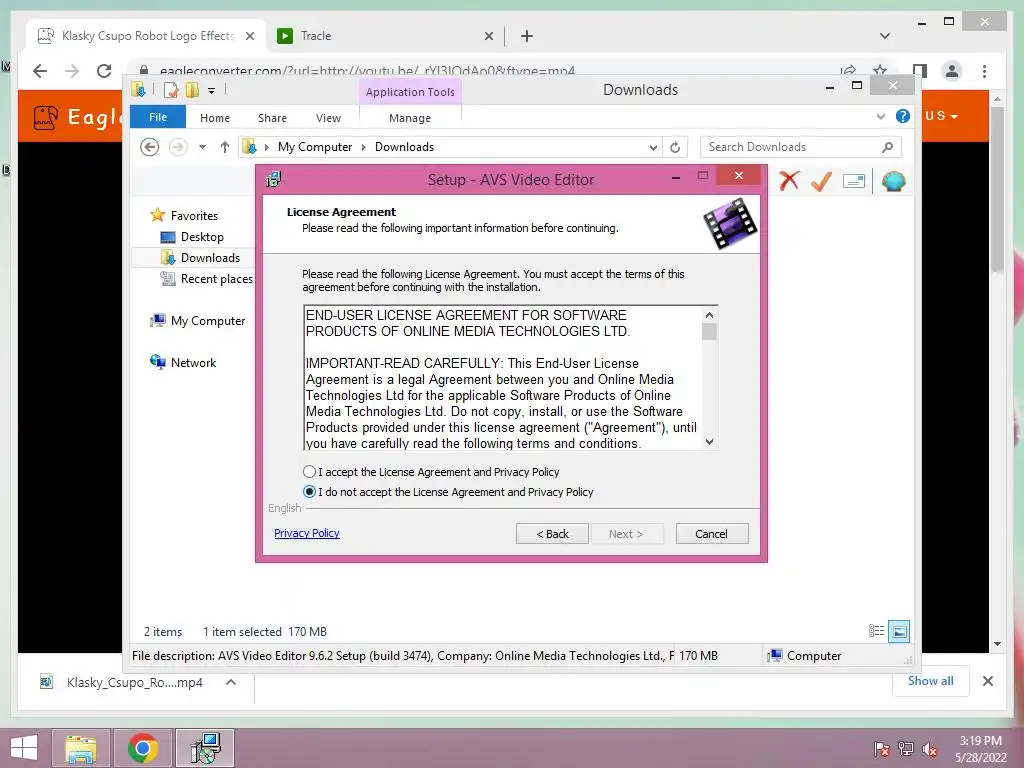Click the Explorer back navigation arrow
1024x768 pixels.
coord(150,147)
